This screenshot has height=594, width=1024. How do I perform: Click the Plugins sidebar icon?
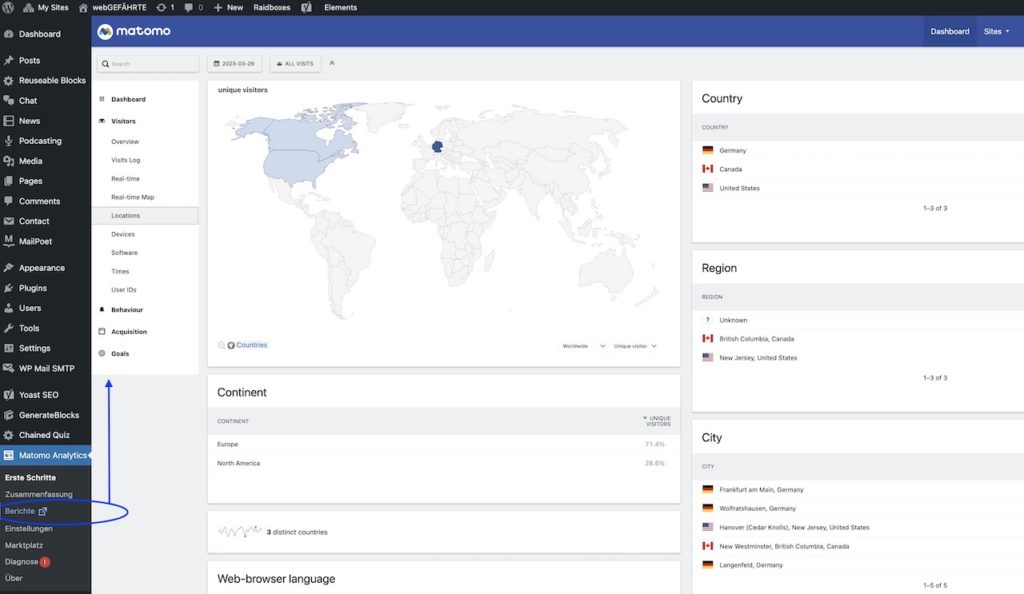[x=8, y=288]
